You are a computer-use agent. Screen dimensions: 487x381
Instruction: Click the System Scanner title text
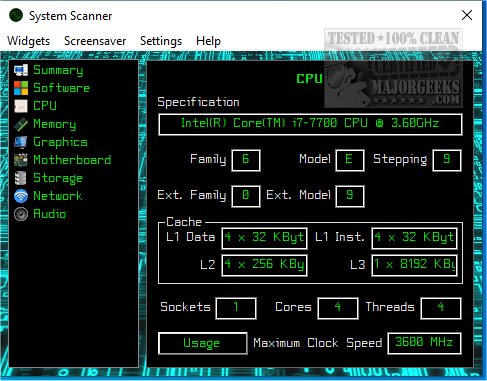pos(71,16)
